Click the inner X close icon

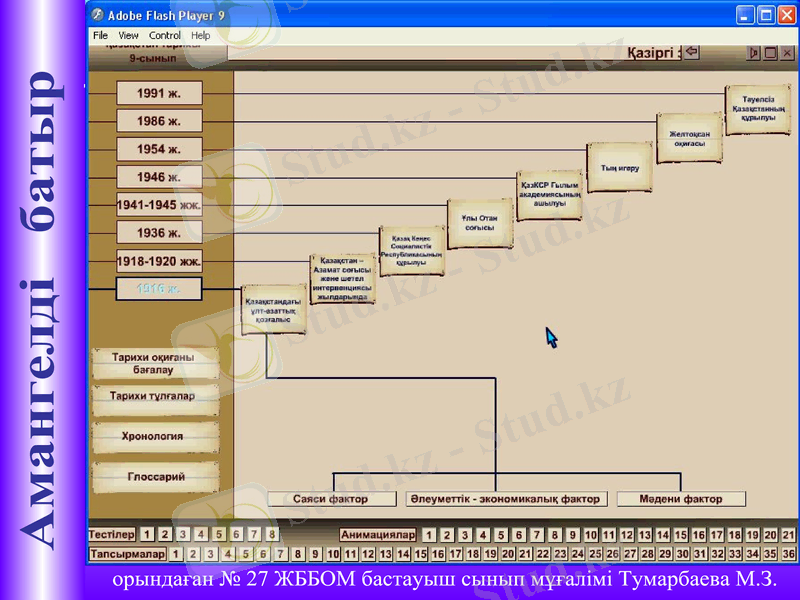click(787, 53)
